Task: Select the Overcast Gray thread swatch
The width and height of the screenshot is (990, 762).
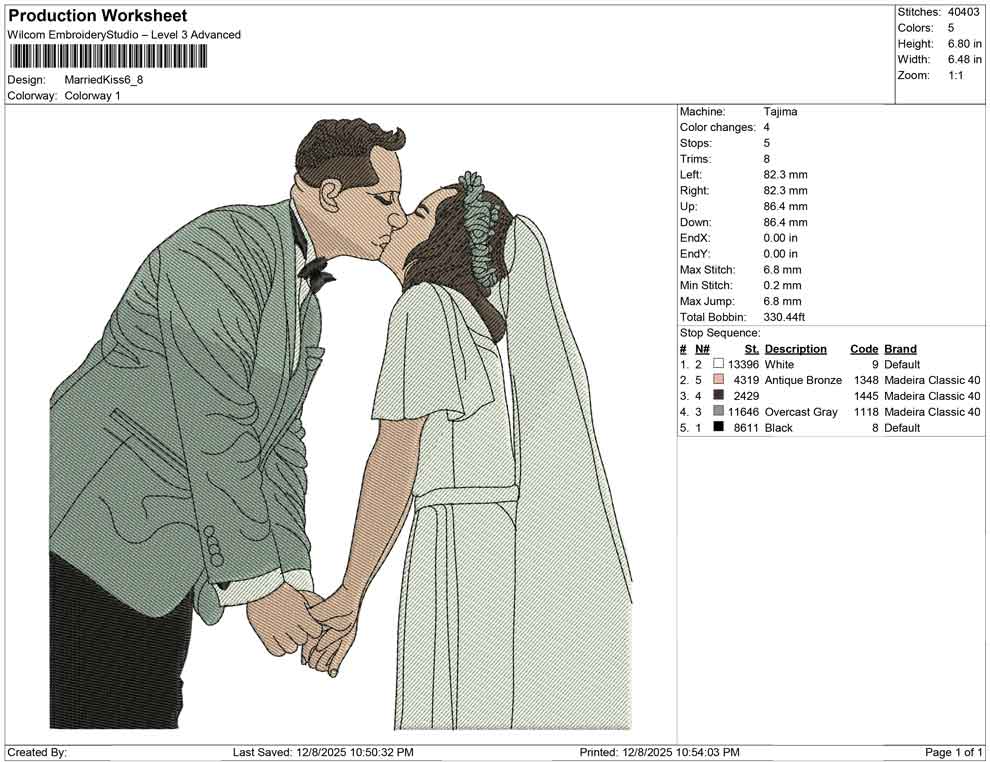Action: [x=717, y=411]
